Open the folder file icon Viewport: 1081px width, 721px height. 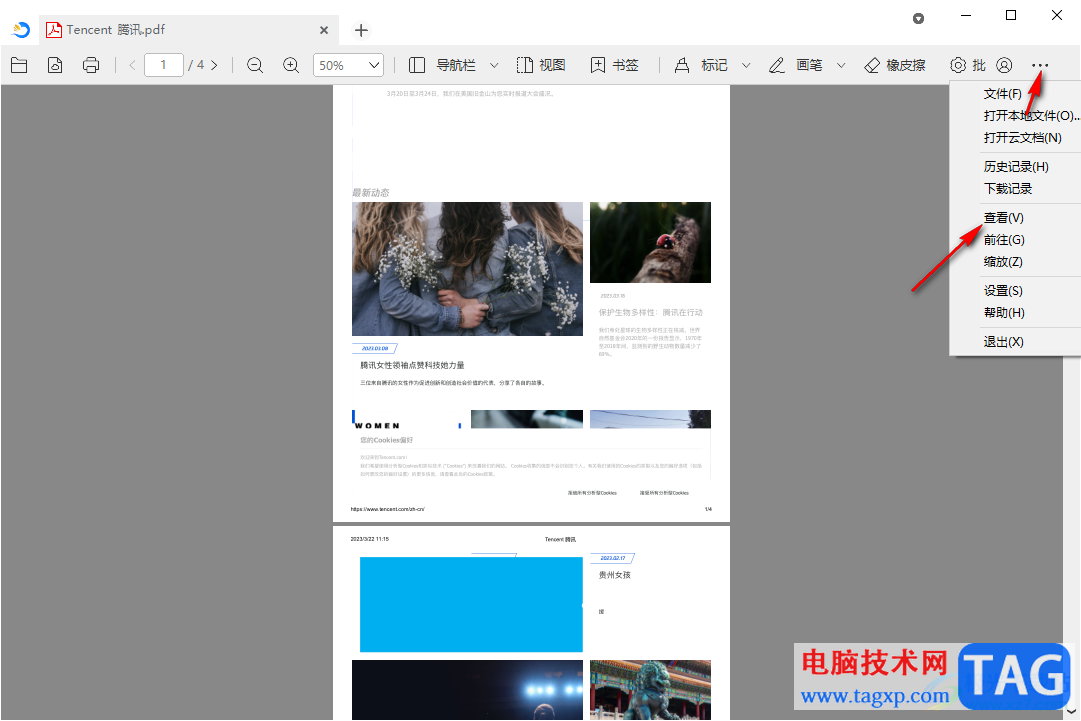19,65
